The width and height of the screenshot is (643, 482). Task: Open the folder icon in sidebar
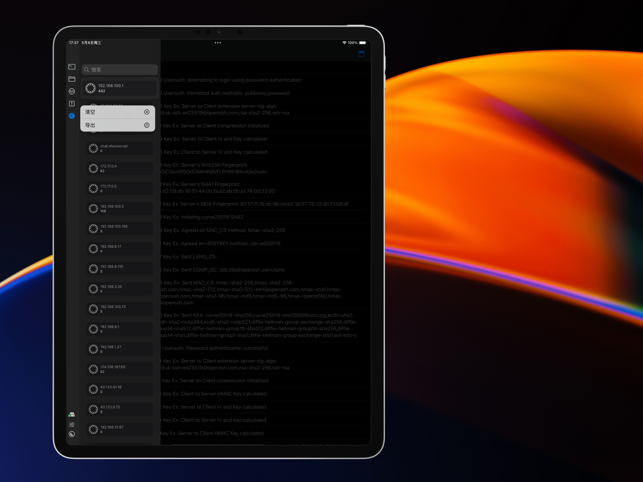(x=72, y=79)
